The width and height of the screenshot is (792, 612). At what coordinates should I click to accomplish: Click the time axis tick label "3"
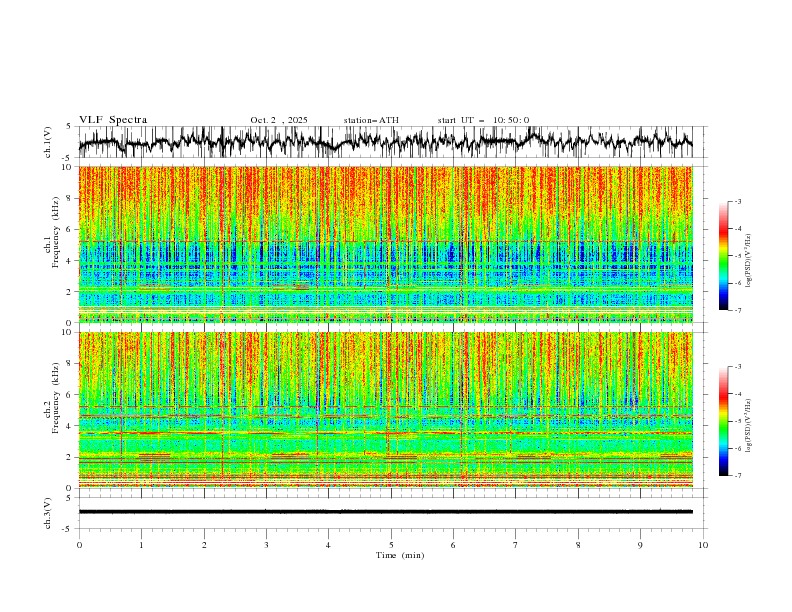pos(266,545)
